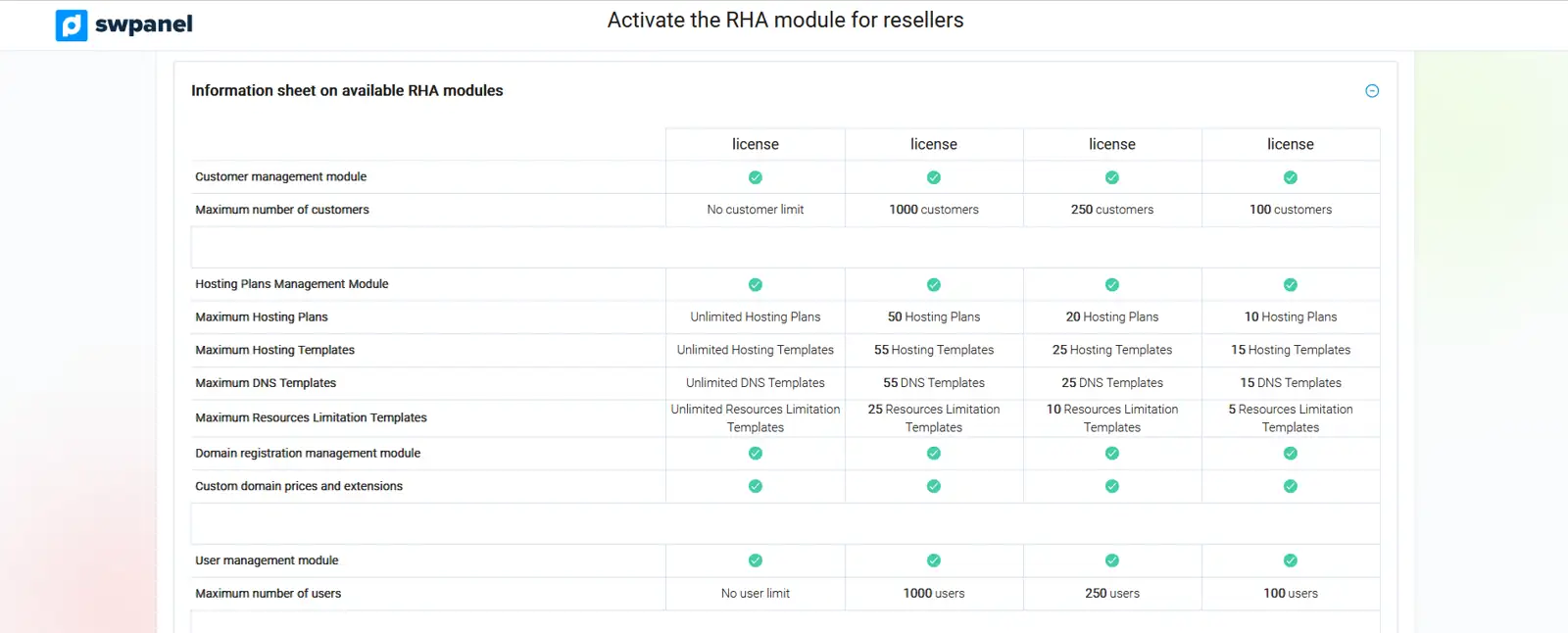
Task: Click the 'Information sheet on available RHA modules' heading
Action: (x=347, y=90)
